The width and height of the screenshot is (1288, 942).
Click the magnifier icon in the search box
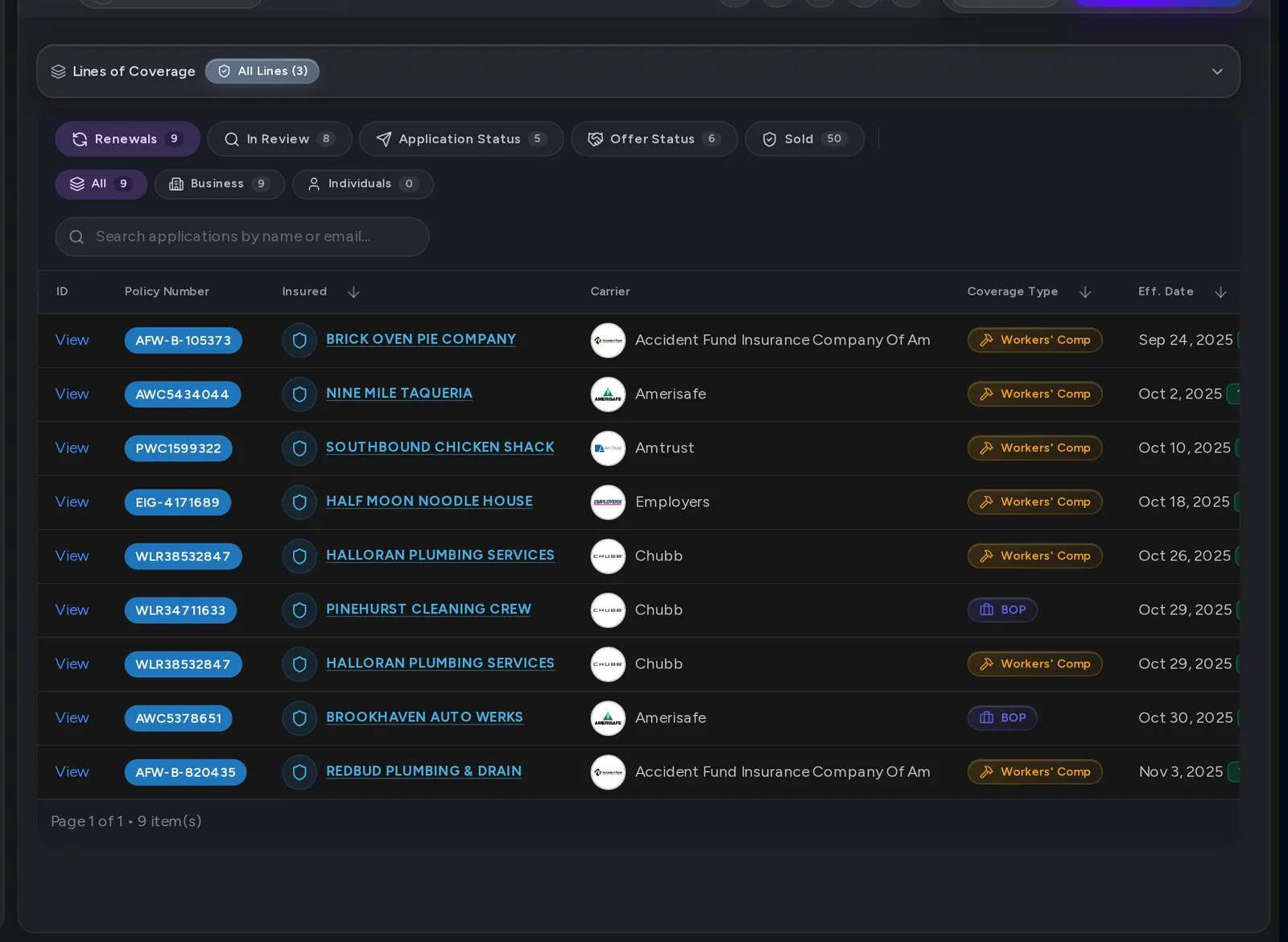tap(76, 237)
